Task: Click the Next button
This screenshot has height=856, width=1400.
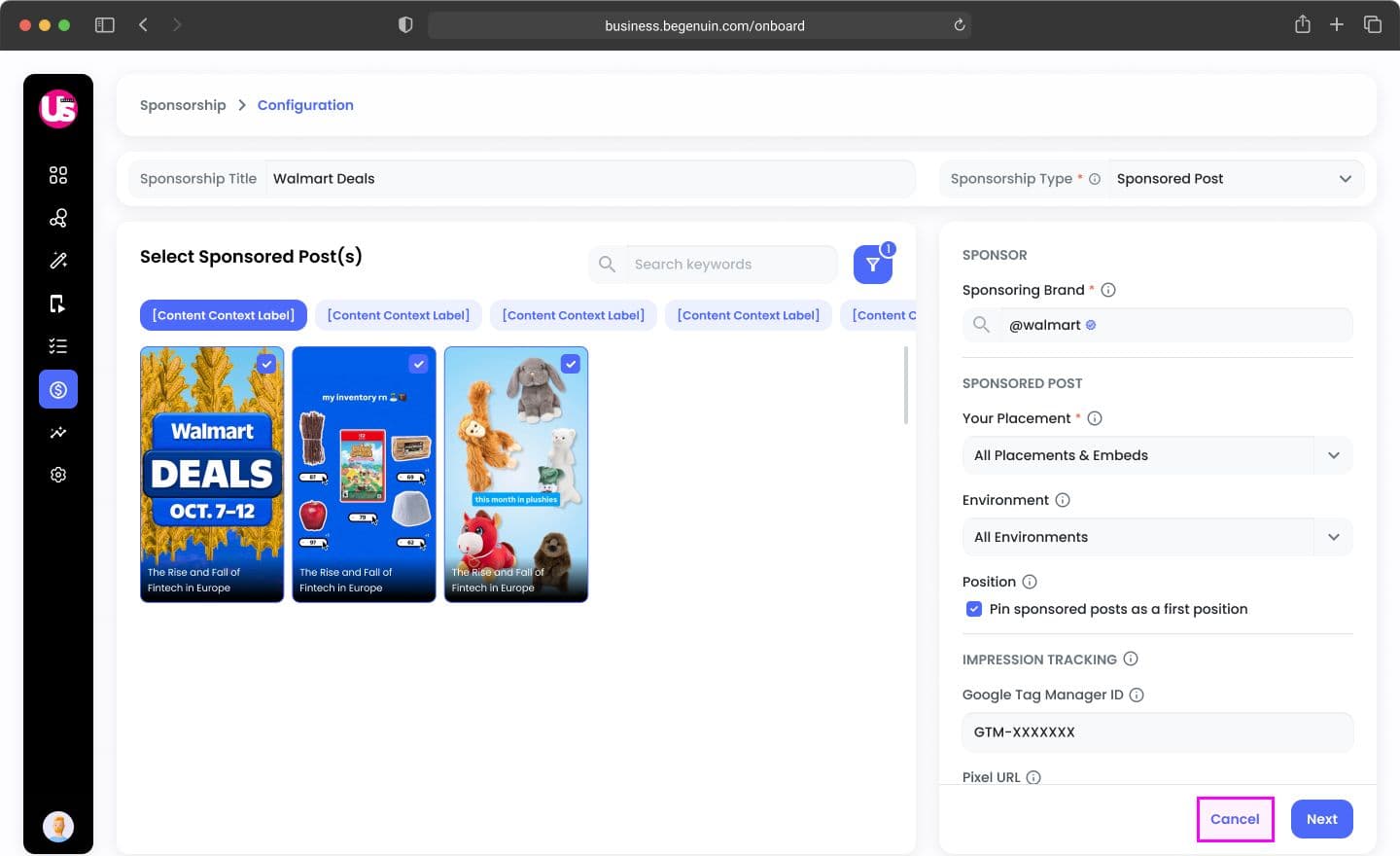Action: [1322, 819]
